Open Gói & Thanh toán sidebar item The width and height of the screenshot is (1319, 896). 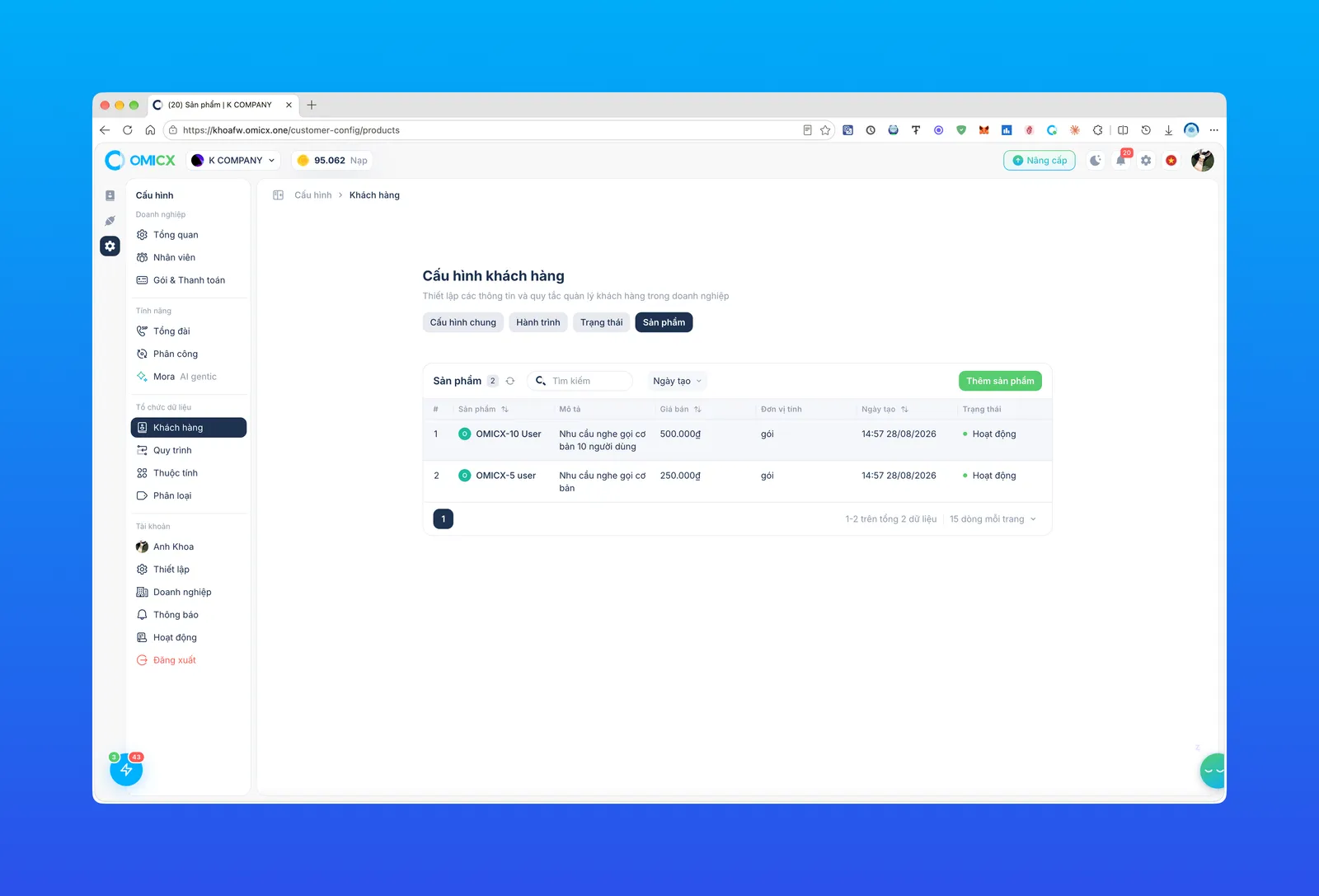tap(189, 280)
